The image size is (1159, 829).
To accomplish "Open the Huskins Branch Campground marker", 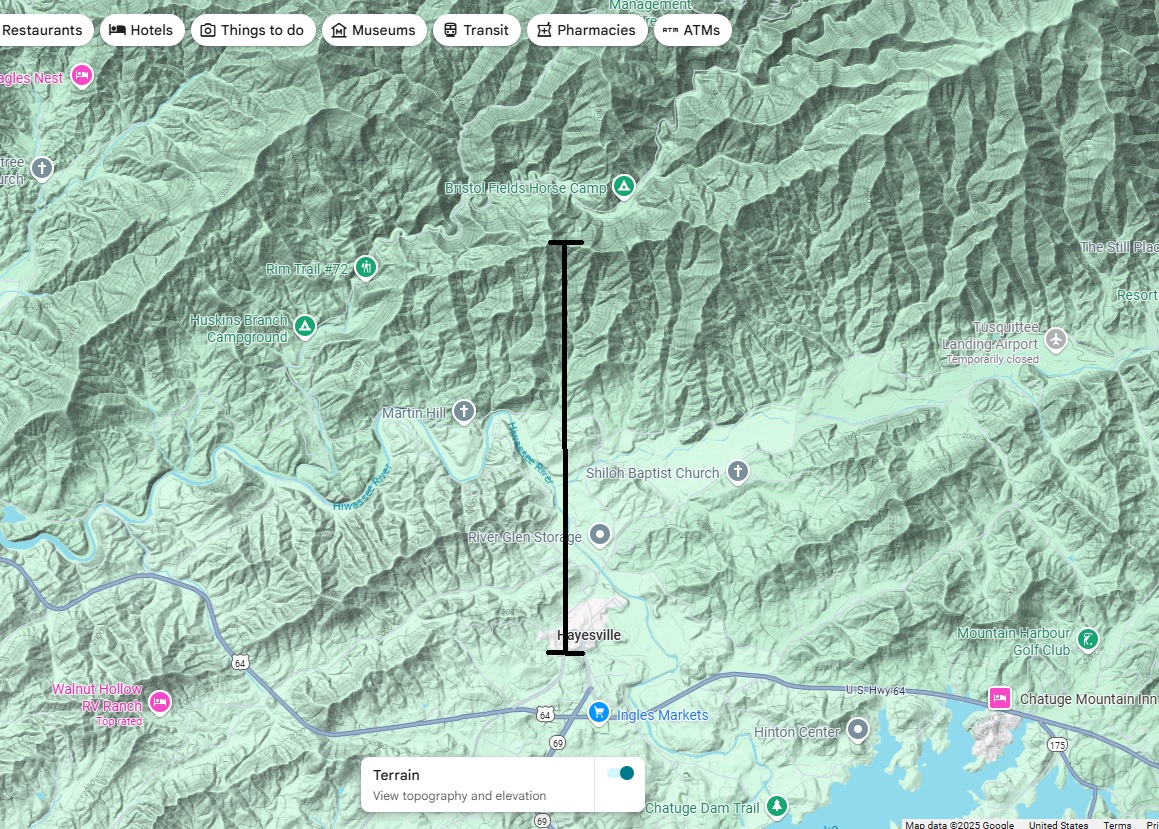I will coord(305,326).
